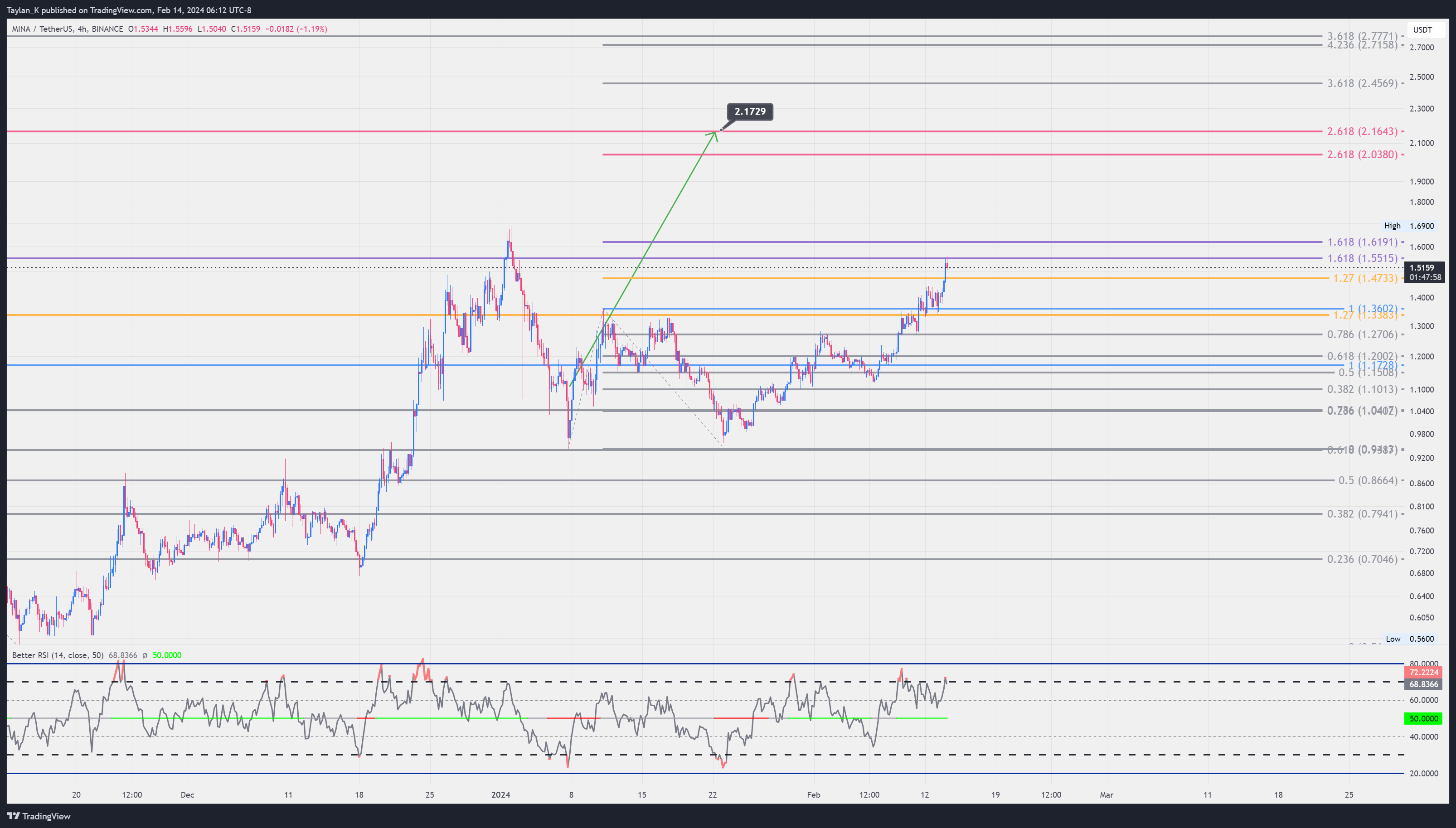The width and height of the screenshot is (1456, 828).
Task: Click the Taylan_K published header text
Action: tap(129, 10)
